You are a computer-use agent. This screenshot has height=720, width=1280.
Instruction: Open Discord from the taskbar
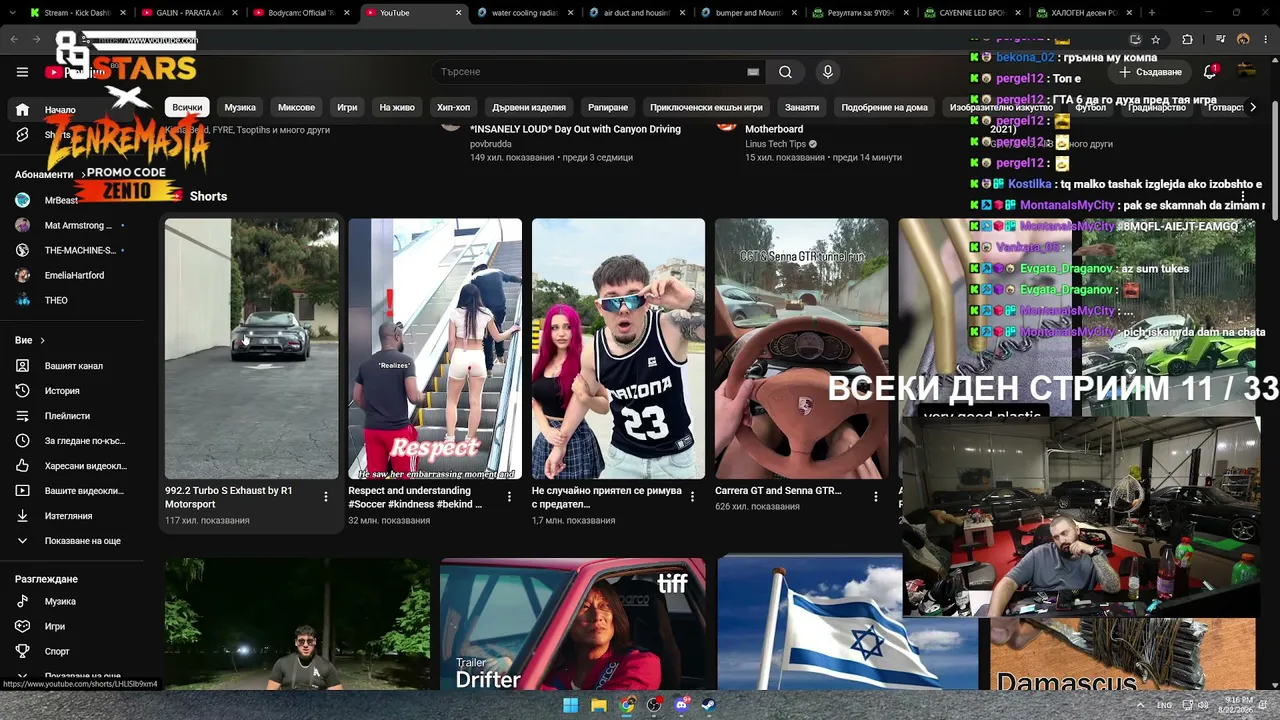tap(682, 705)
